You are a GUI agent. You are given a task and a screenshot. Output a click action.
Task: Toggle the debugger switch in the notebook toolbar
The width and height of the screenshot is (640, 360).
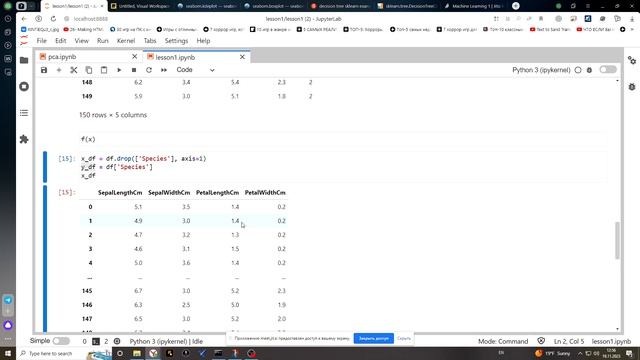pos(608,70)
